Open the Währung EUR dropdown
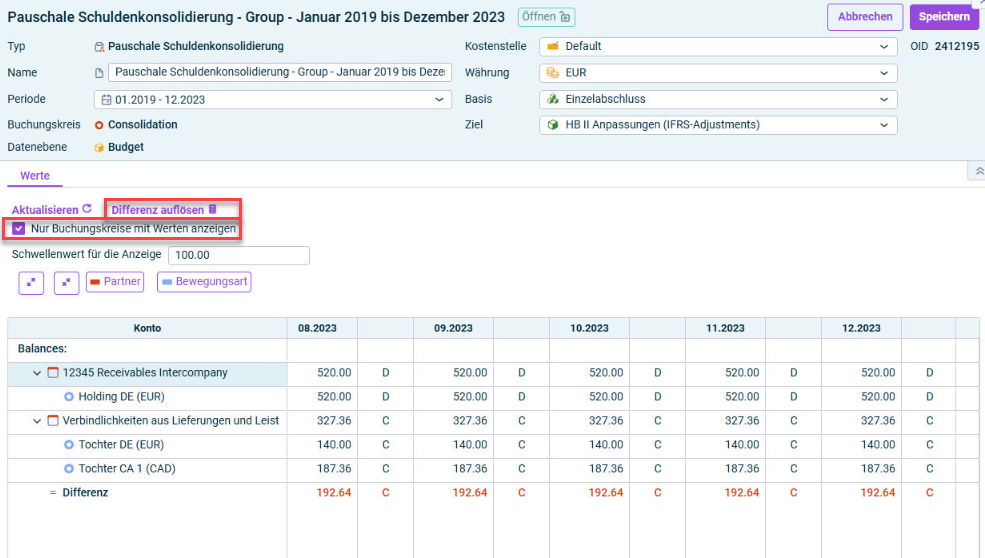The width and height of the screenshot is (985, 558). click(717, 73)
